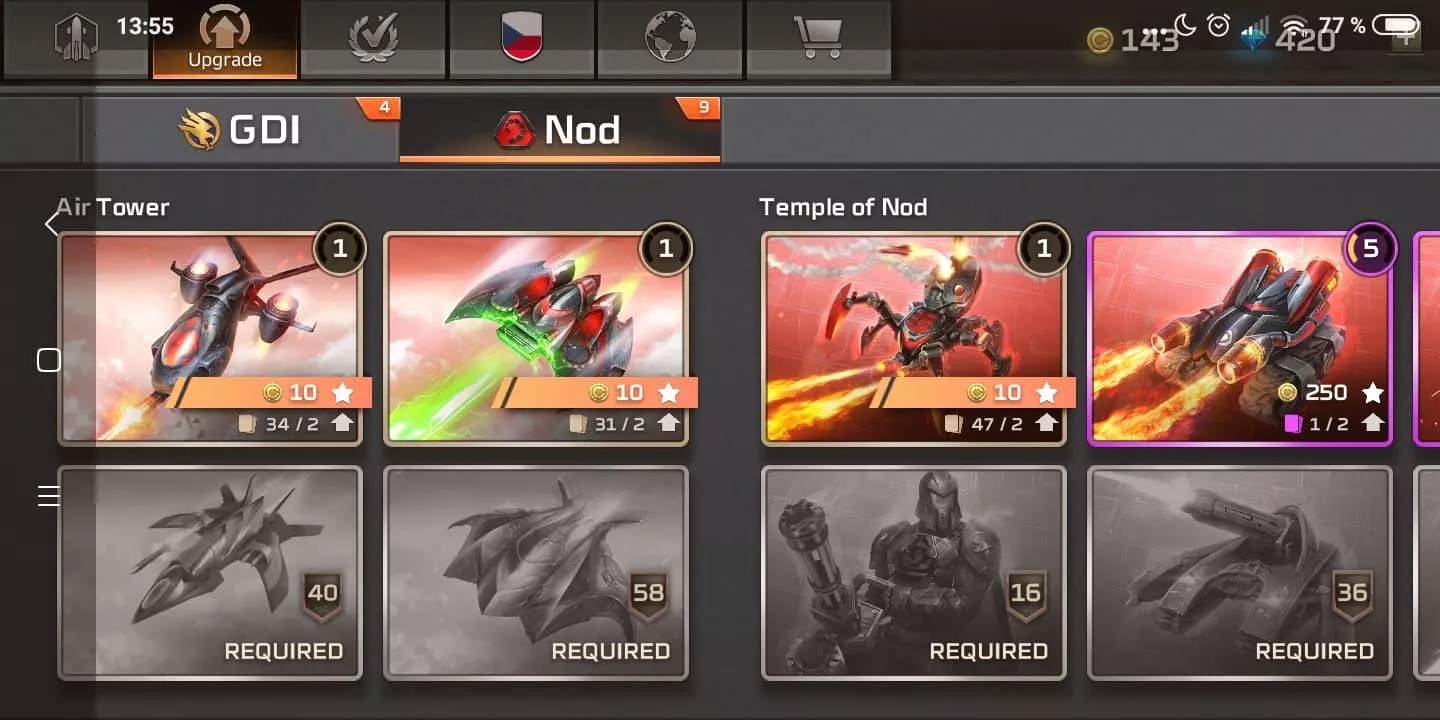
Task: Switch to the Nod faction tab
Action: (x=560, y=130)
